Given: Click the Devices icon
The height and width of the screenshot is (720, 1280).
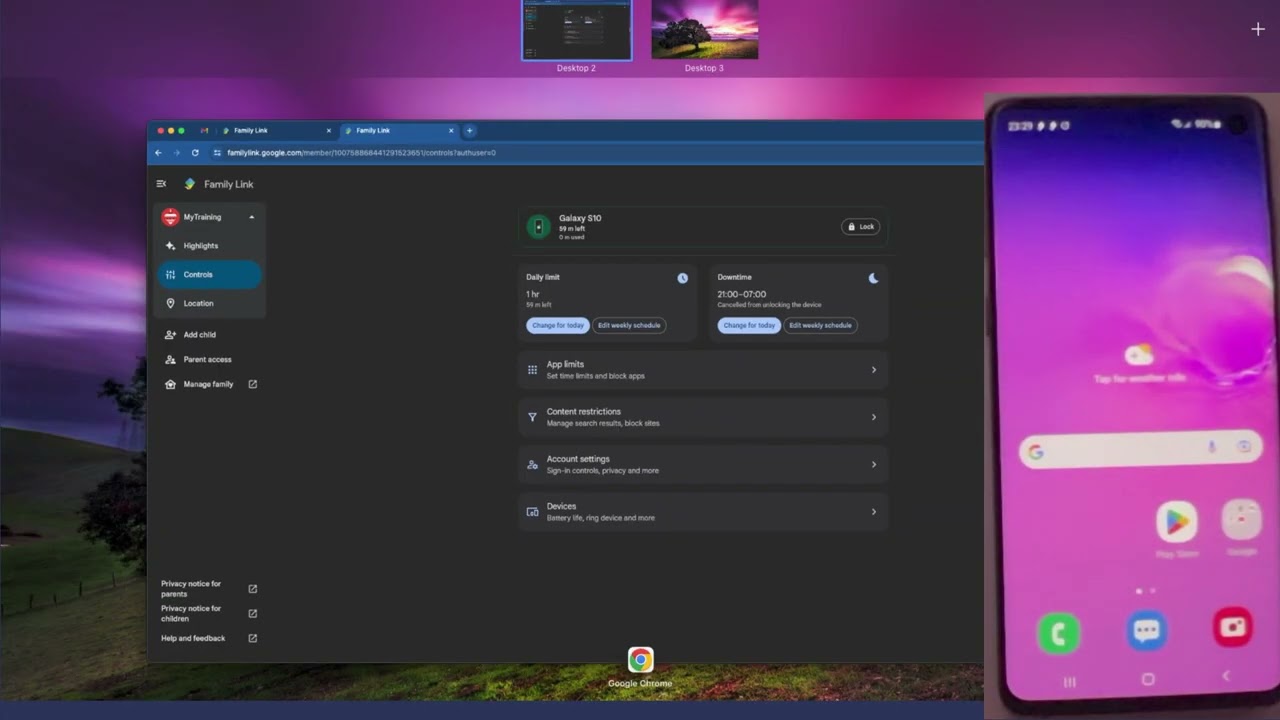Looking at the screenshot, I should coord(532,512).
